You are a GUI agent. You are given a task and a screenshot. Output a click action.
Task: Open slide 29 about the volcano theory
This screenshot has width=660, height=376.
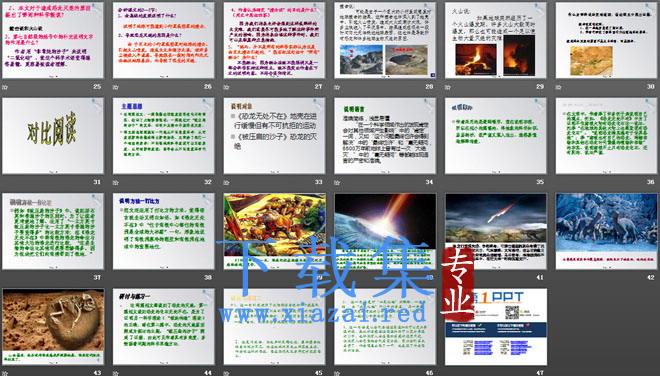[x=496, y=40]
